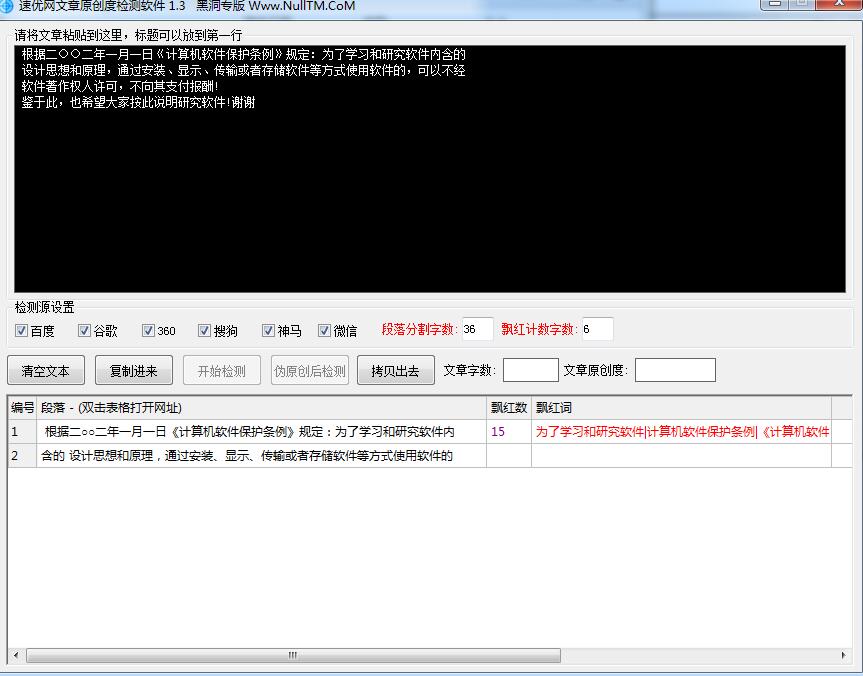
Task: Click the 文章原创度 output field
Action: tap(675, 370)
